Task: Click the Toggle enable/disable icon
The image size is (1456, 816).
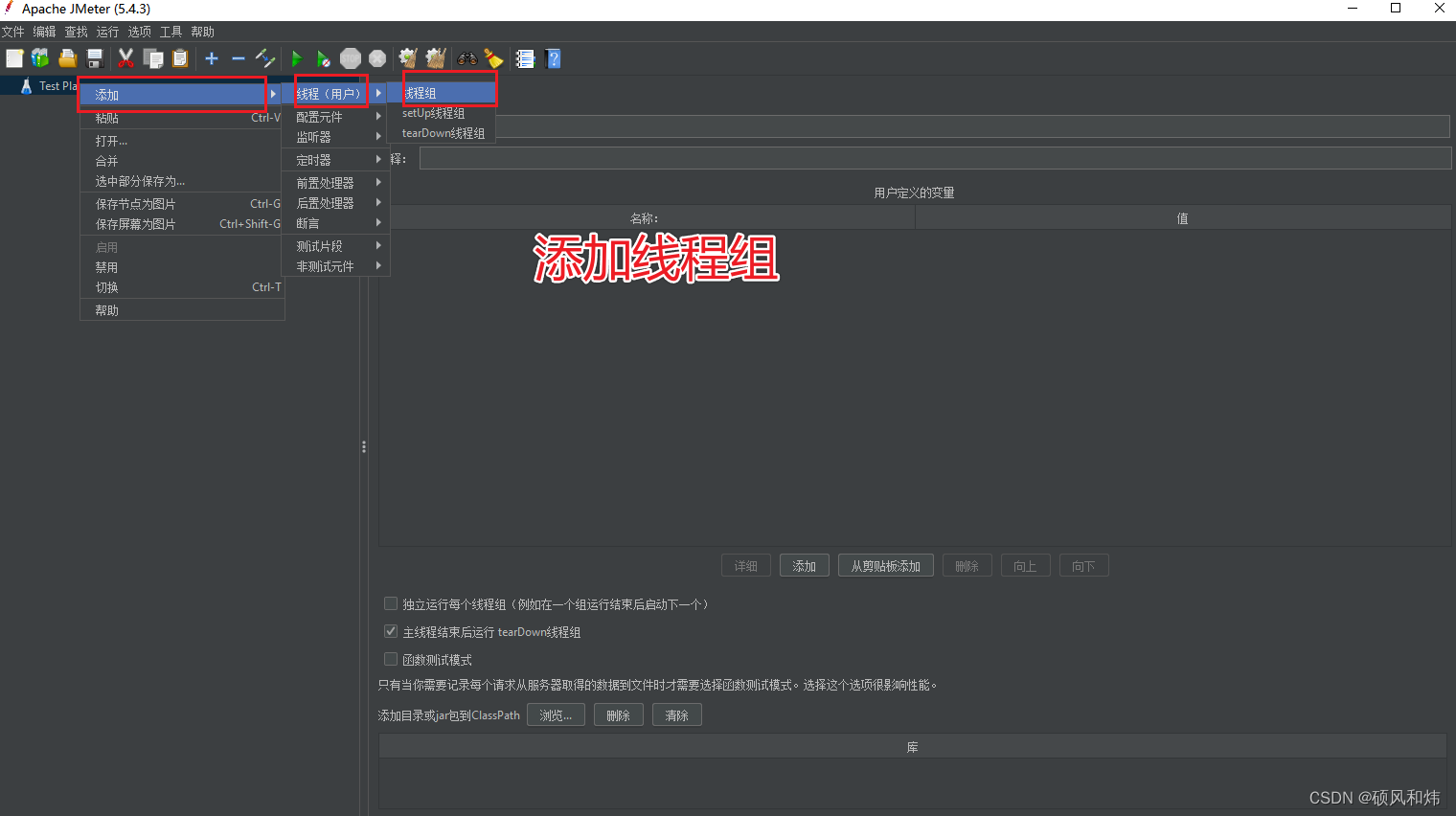Action: click(265, 58)
